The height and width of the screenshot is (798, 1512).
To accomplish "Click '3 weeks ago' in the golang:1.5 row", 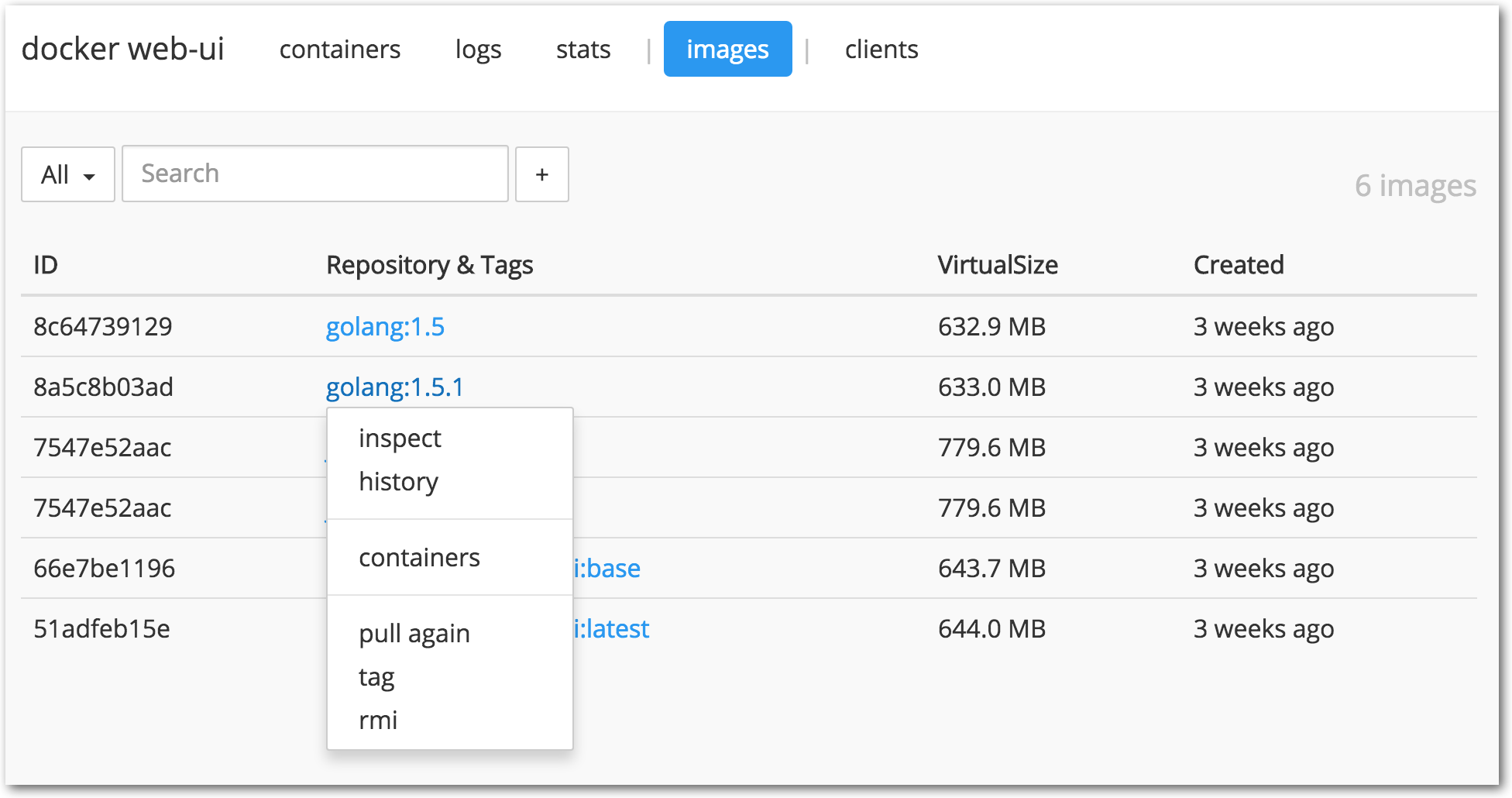I will point(1263,327).
